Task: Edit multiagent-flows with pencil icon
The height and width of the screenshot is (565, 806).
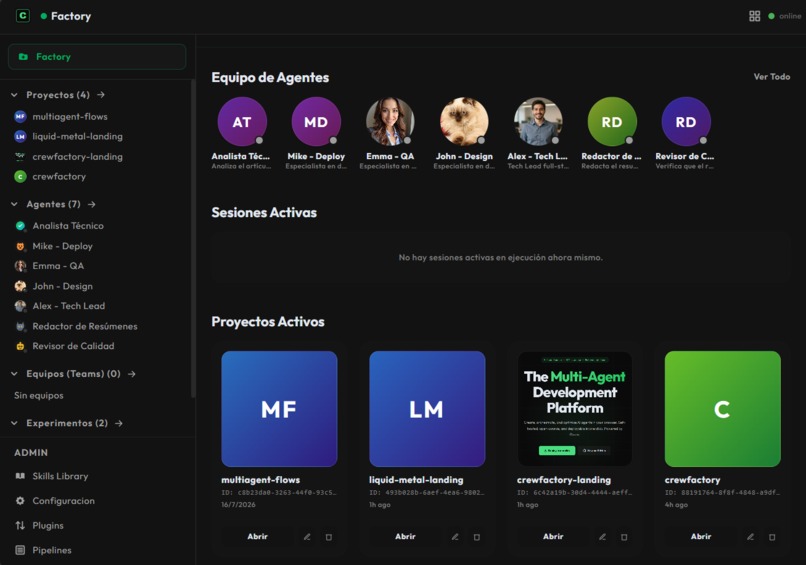Action: pyautogui.click(x=307, y=537)
